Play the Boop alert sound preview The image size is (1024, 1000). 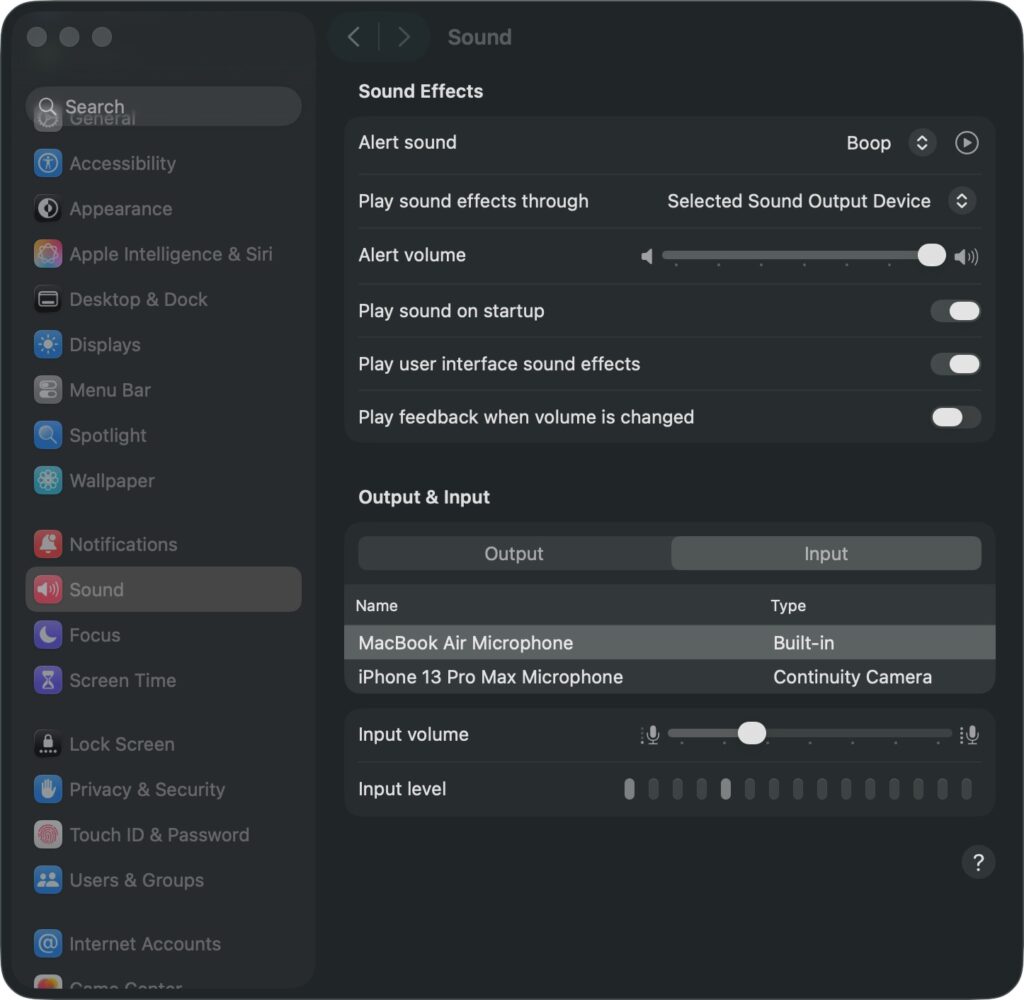point(967,142)
